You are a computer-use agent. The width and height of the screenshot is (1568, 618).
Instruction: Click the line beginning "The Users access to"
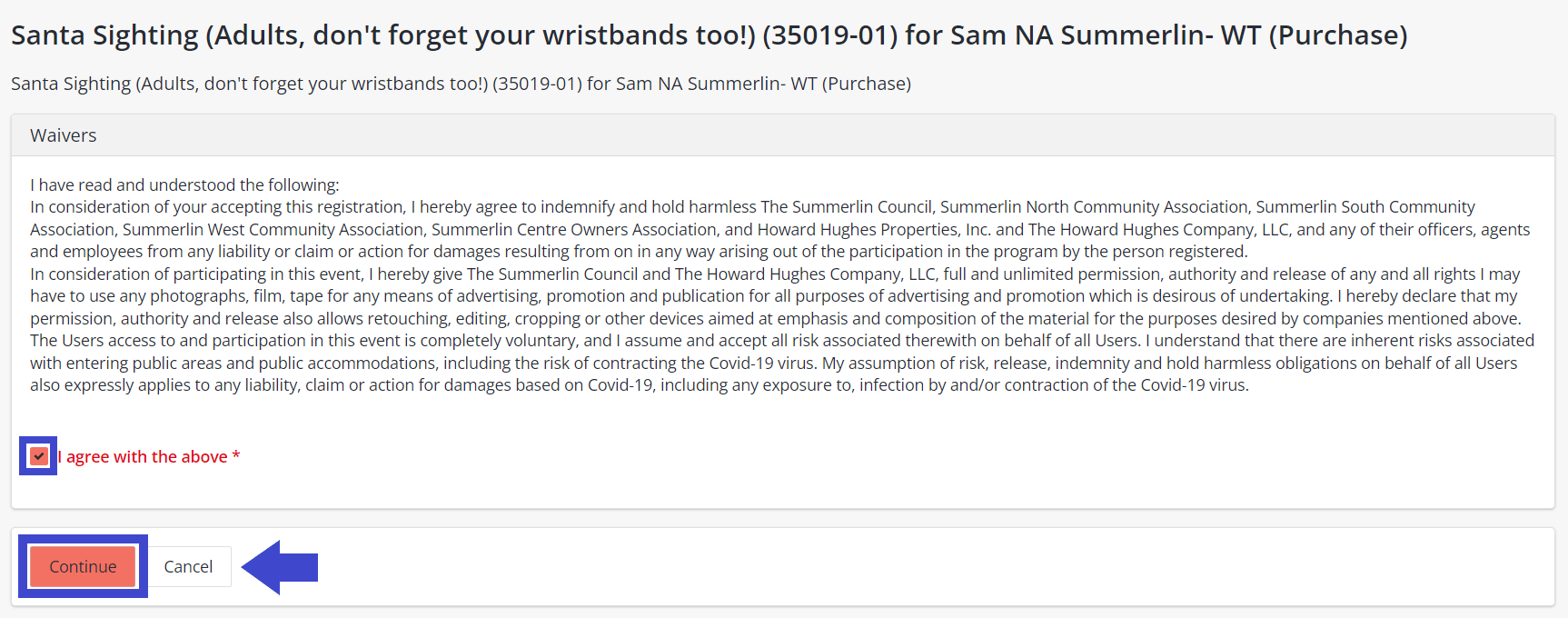[781, 341]
